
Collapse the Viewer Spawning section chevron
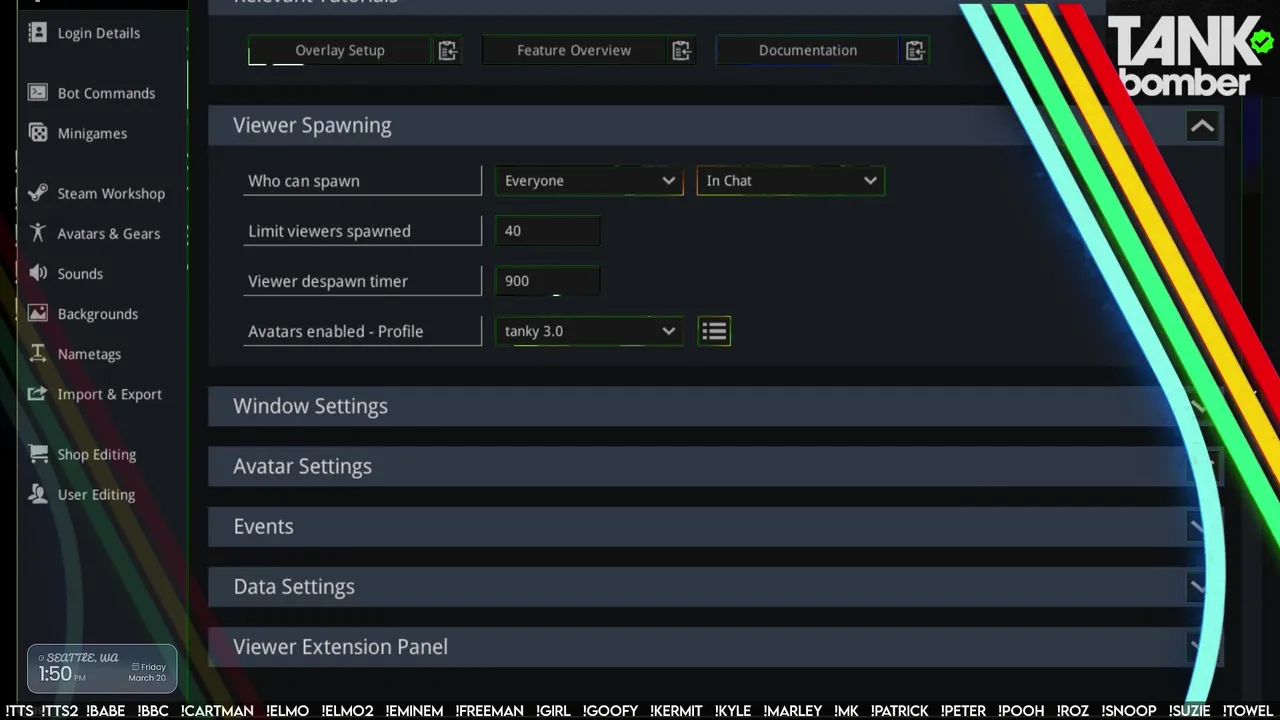click(1202, 126)
